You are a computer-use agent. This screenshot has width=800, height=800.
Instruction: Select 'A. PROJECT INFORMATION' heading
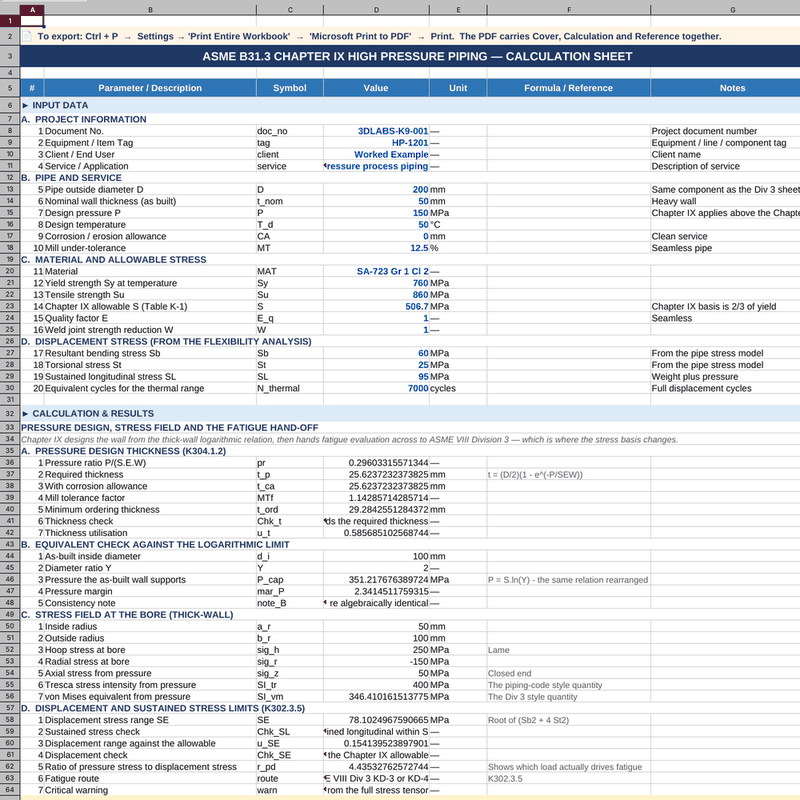tap(84, 119)
